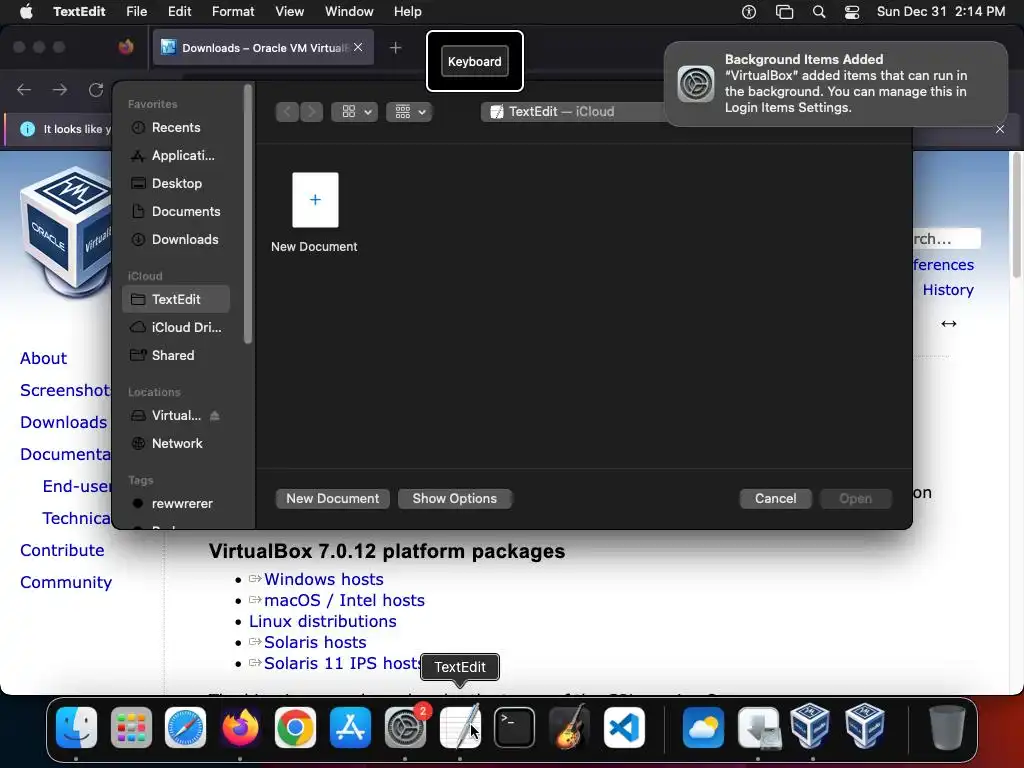Screen dimensions: 1024x768
Task: Go back in the file dialog
Action: coord(287,112)
